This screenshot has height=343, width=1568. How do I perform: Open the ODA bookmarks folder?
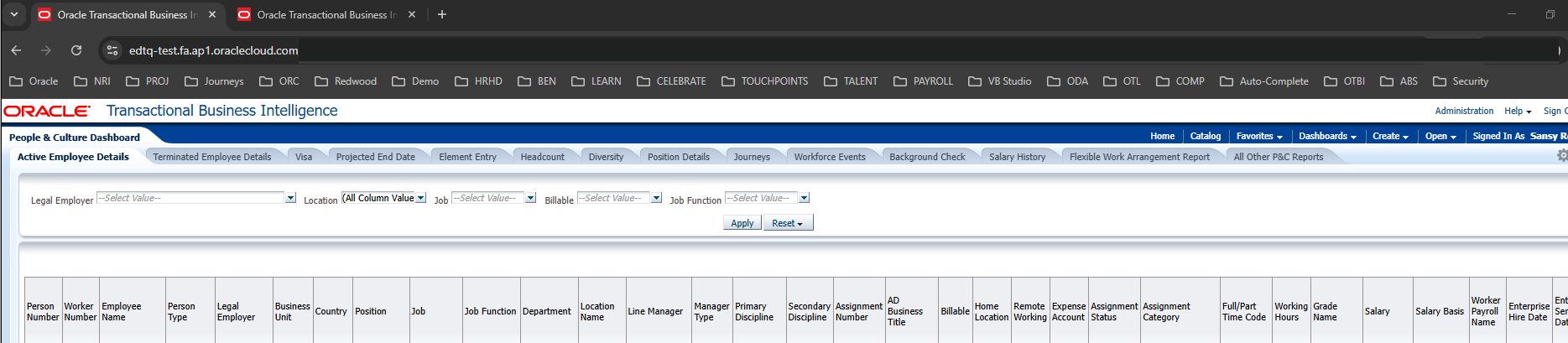coord(1068,81)
